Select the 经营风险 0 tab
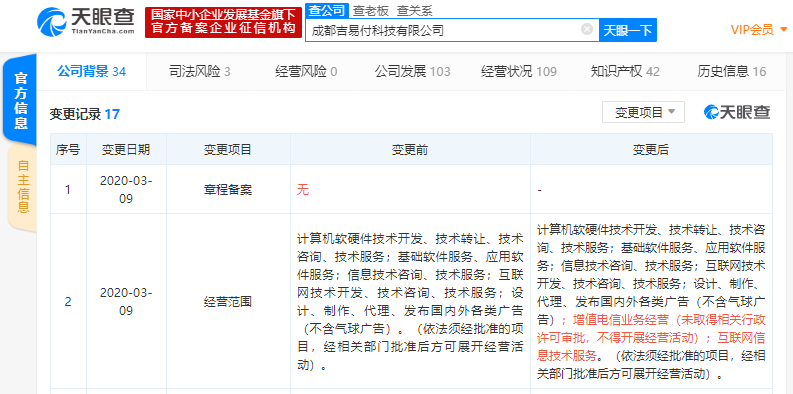This screenshot has height=394, width=793. pos(306,72)
